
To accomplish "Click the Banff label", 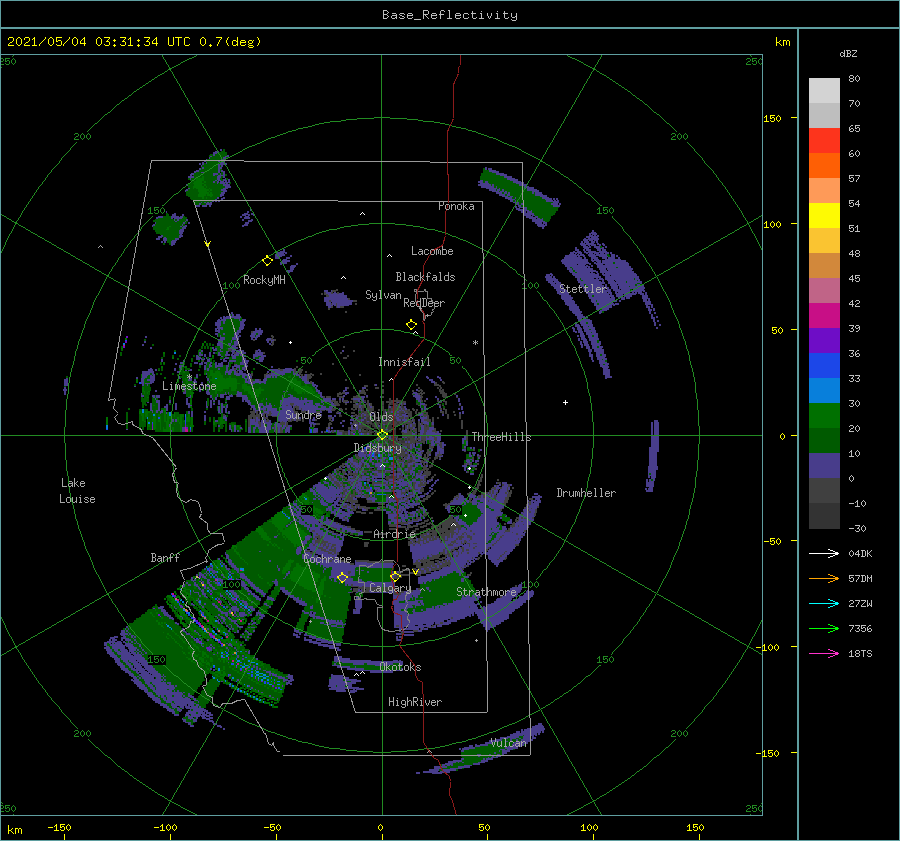I will tap(165, 557).
